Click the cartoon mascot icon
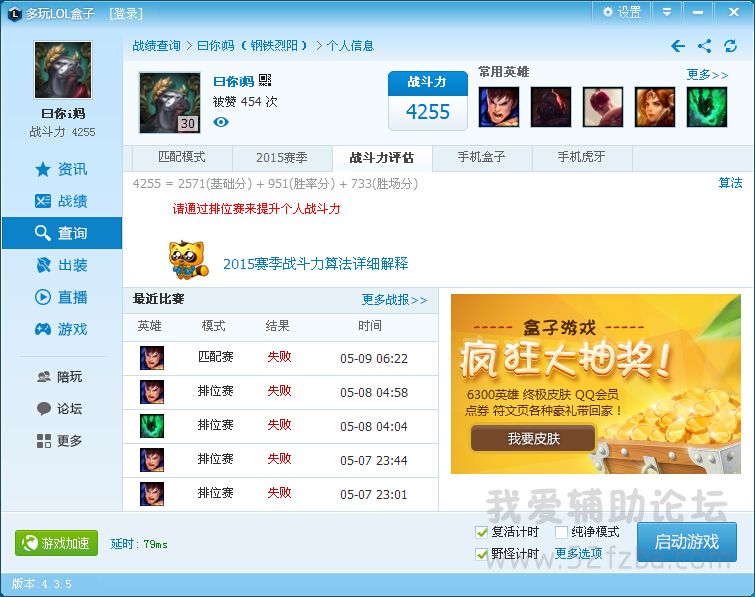 [x=189, y=260]
